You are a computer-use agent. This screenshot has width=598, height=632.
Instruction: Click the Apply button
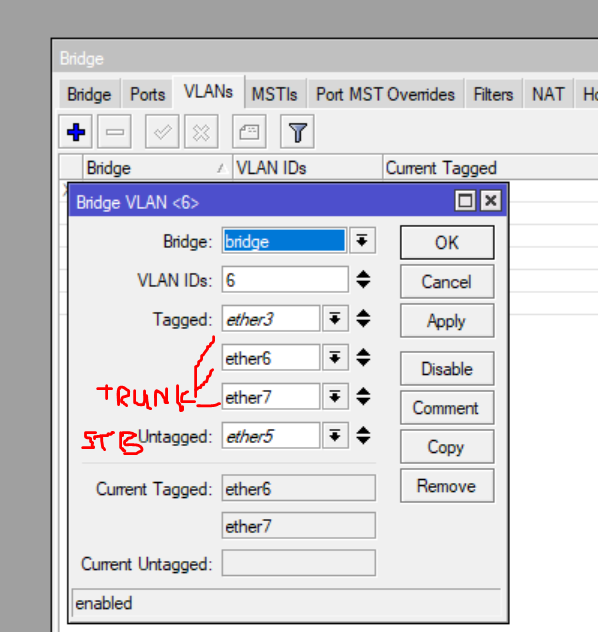pos(447,321)
